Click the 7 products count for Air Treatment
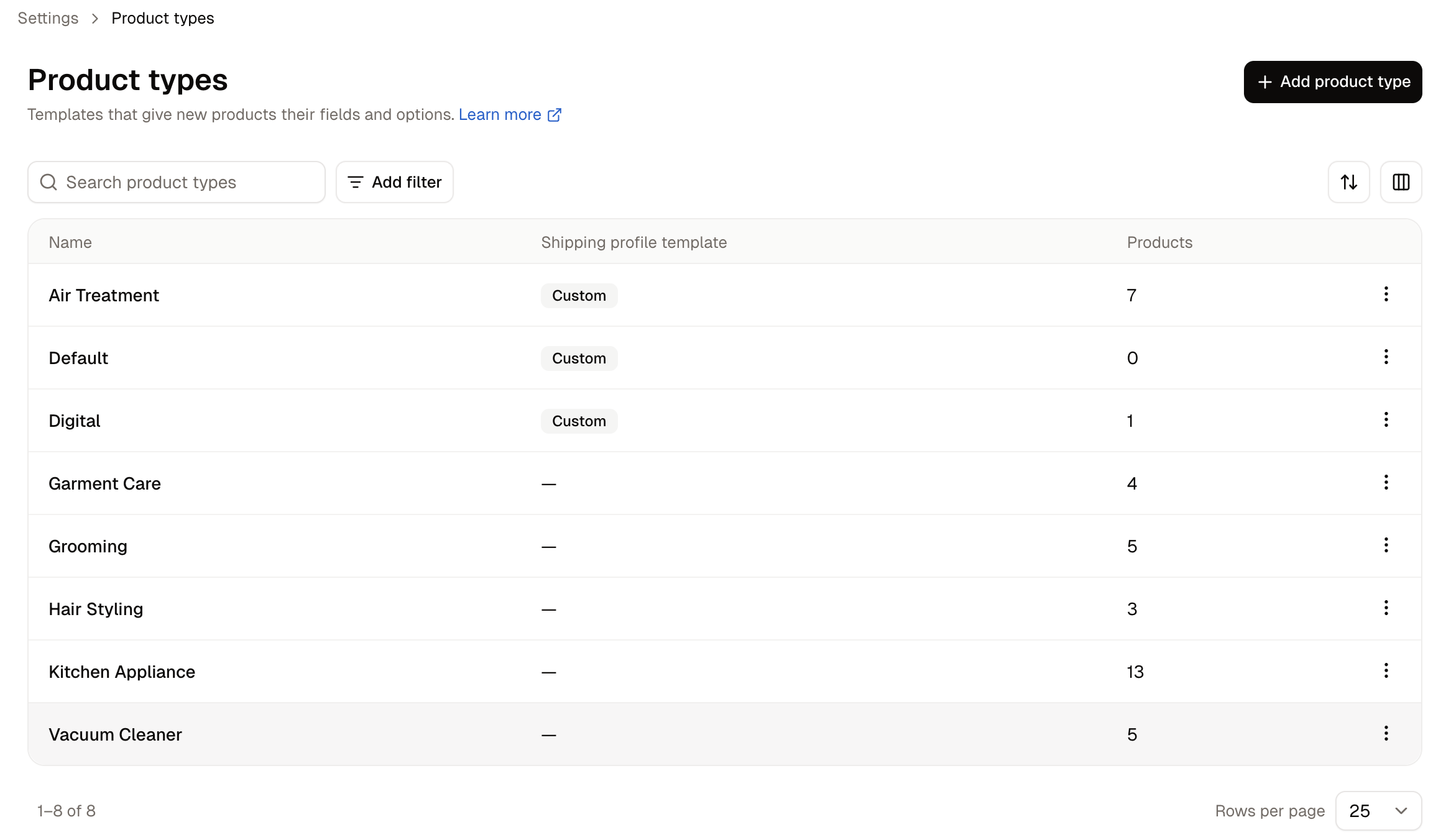The height and width of the screenshot is (840, 1446). click(x=1131, y=295)
